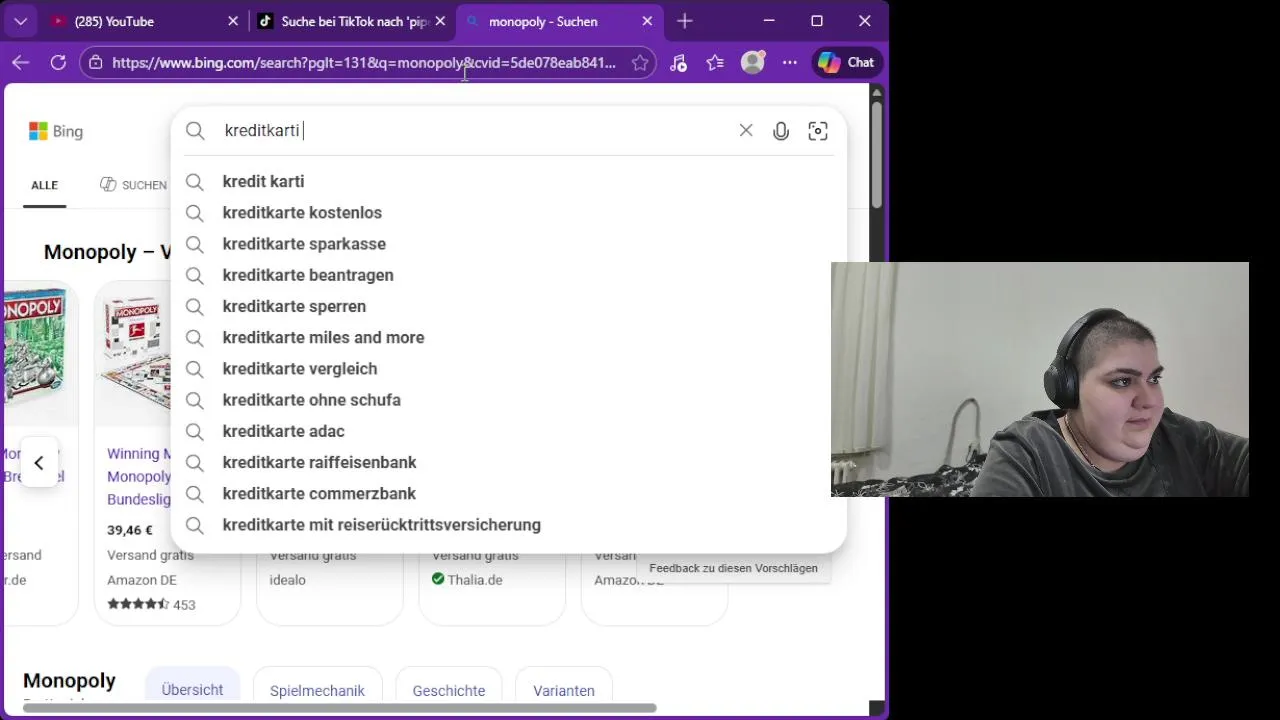Expand the tab actions chevron menu
This screenshot has height=720, width=1280.
coord(20,21)
